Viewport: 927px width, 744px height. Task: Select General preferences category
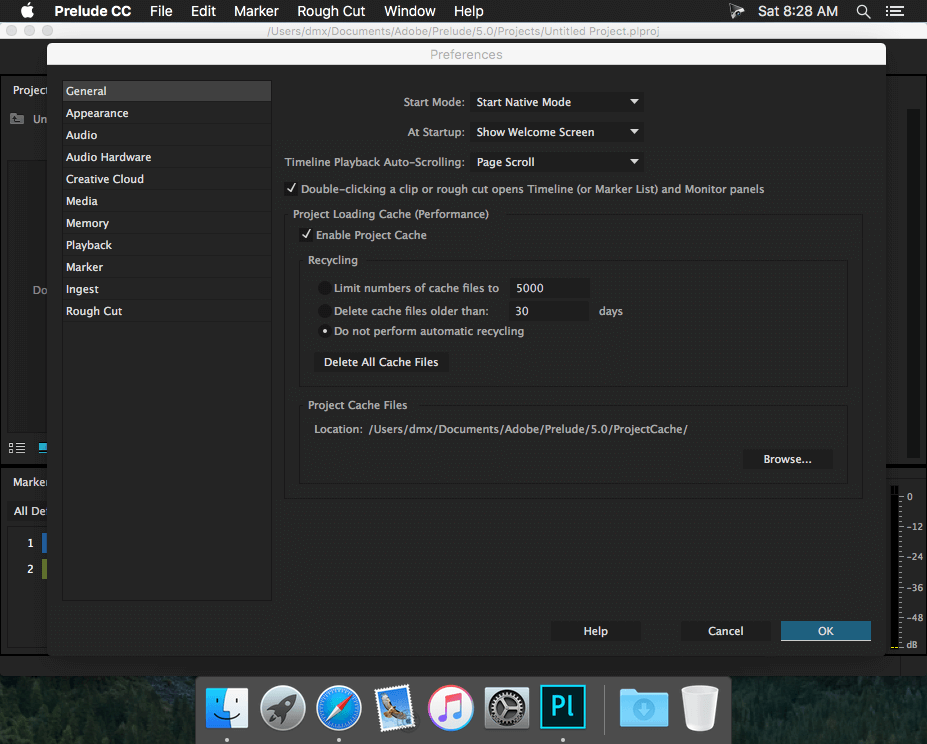pos(167,91)
